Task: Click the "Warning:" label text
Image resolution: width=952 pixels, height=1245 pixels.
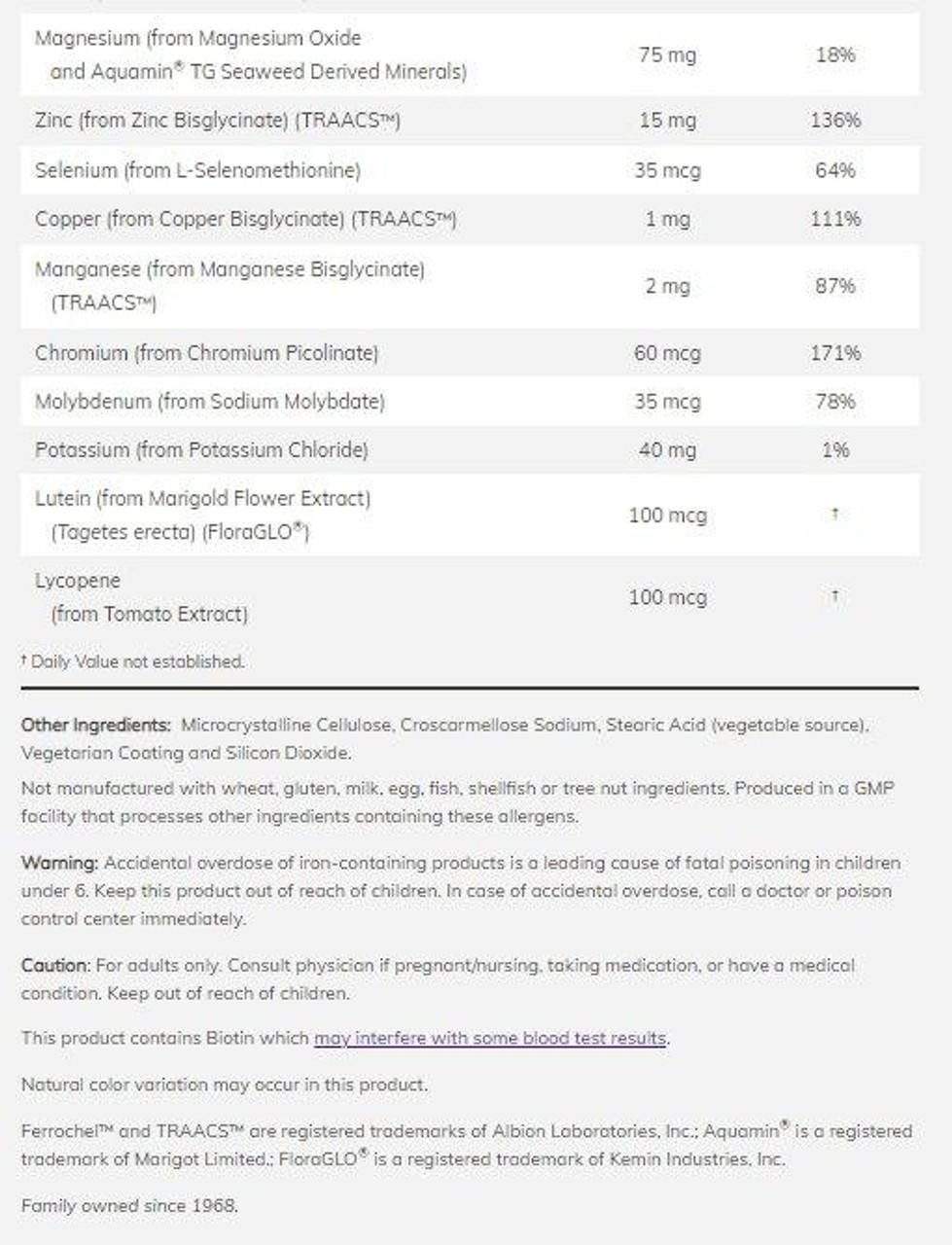Action: (x=59, y=863)
